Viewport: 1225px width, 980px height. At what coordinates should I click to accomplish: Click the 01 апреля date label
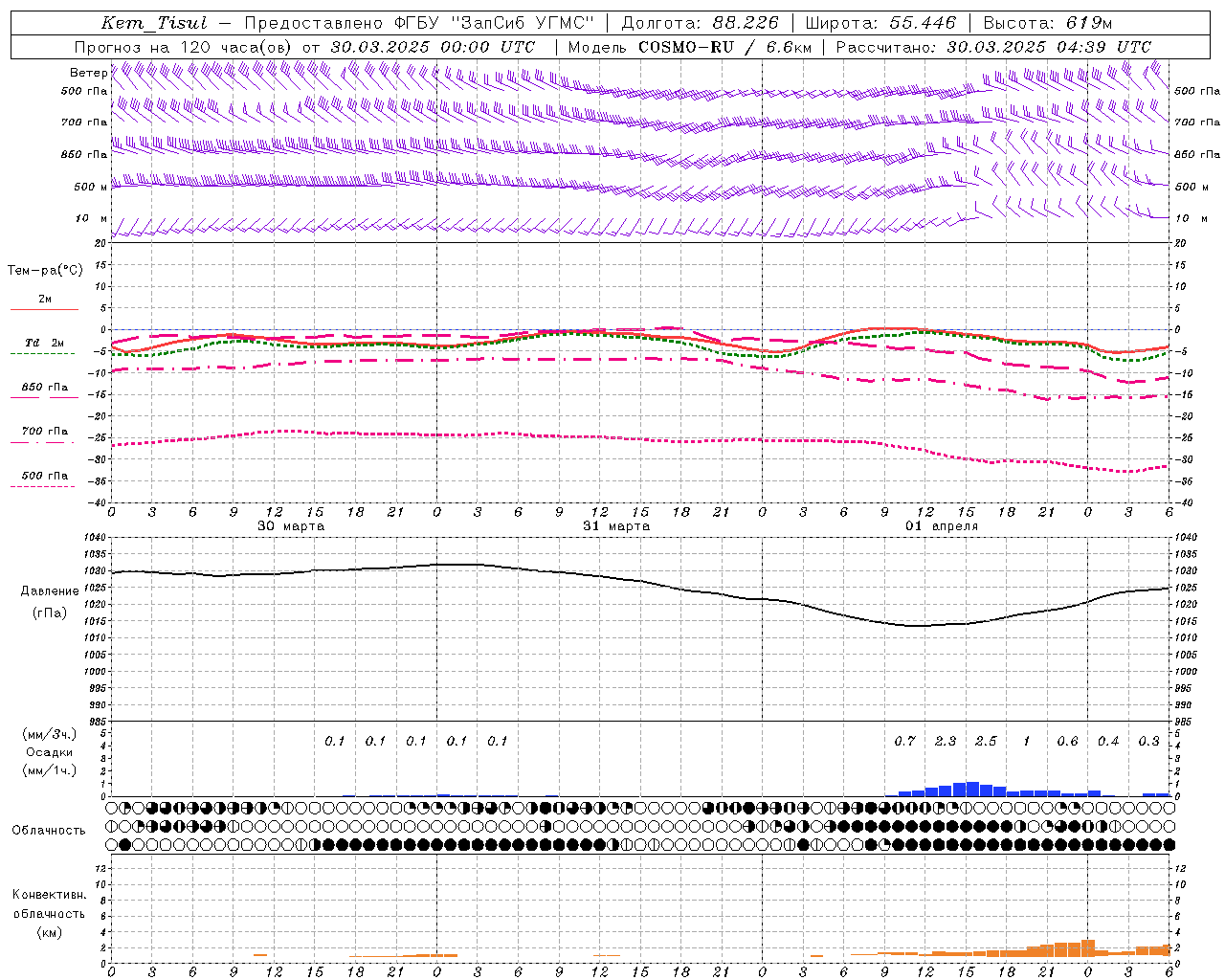click(x=942, y=525)
